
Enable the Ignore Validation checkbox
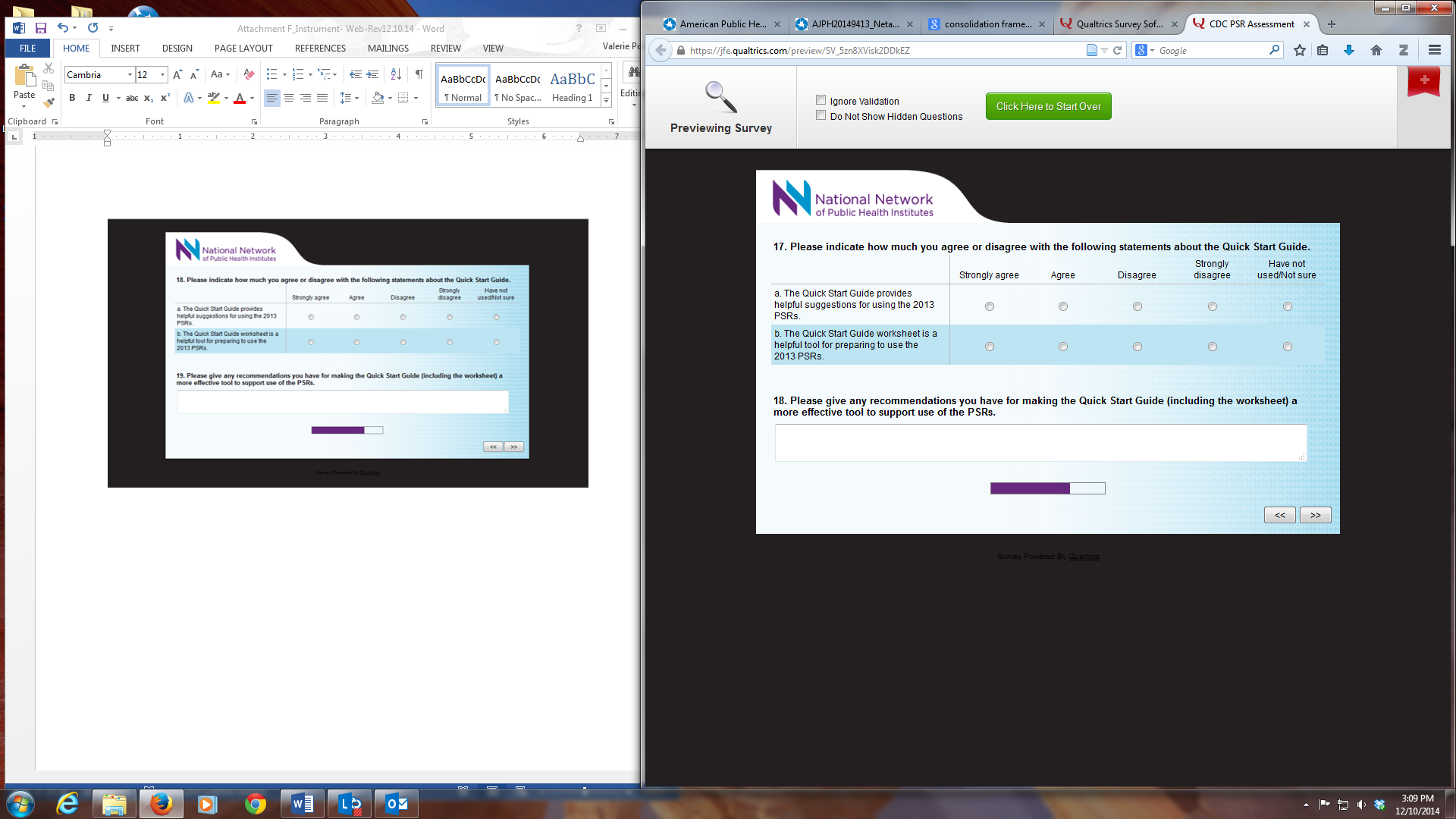click(821, 100)
